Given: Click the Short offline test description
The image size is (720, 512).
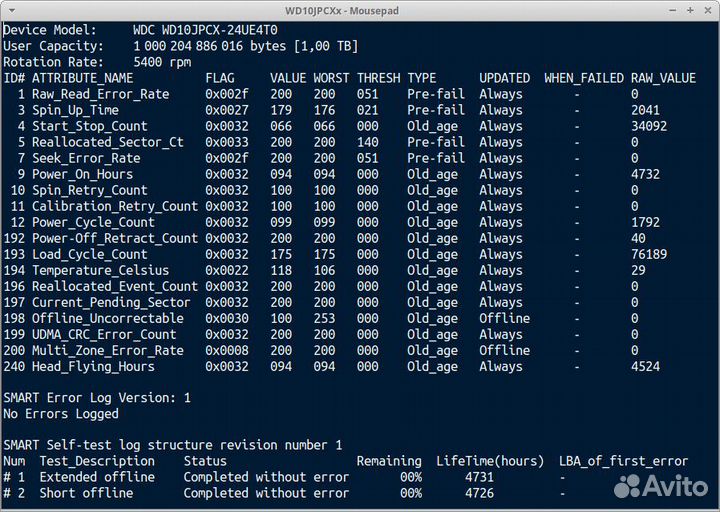Looking at the screenshot, I should tap(86, 493).
